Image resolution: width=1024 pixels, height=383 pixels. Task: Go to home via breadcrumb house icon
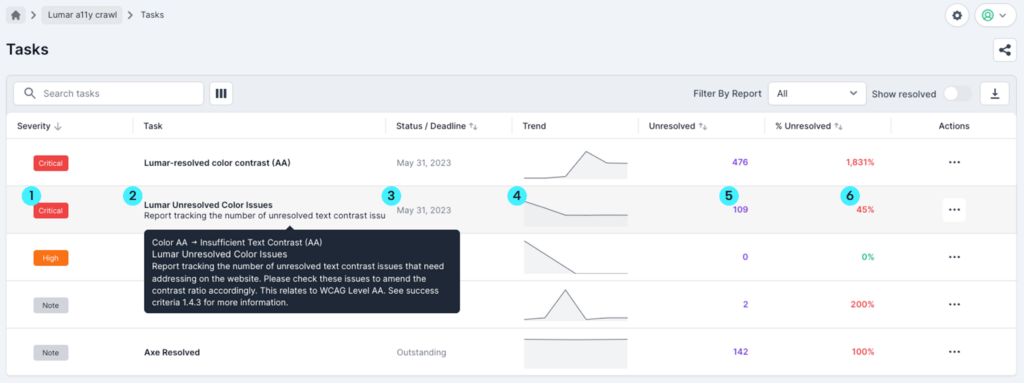pyautogui.click(x=16, y=15)
